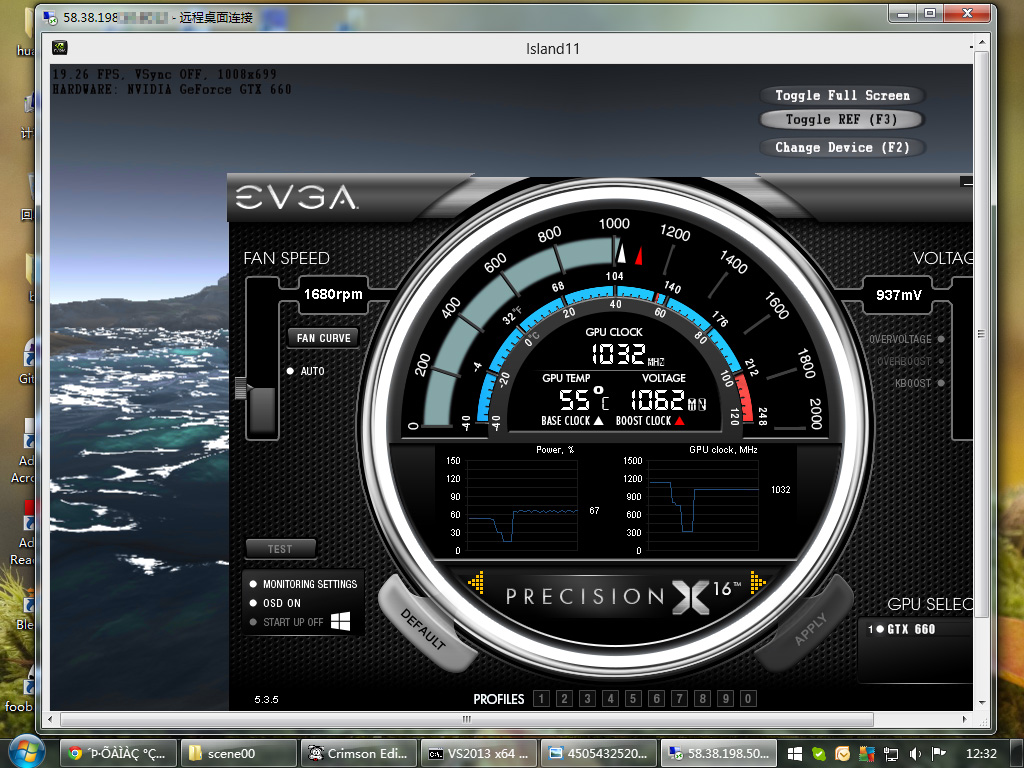Select profile slot 9

(x=725, y=699)
